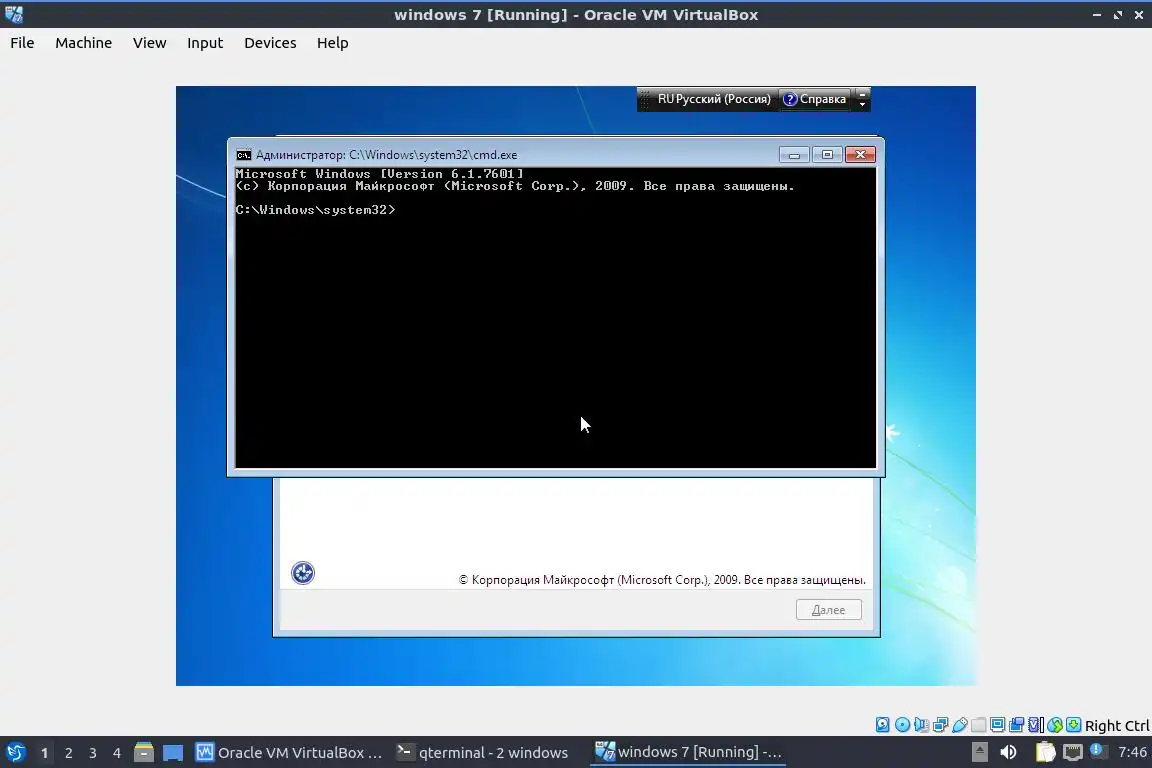1152x768 pixels.
Task: Click the Right Ctrl host key label
Action: [1117, 725]
